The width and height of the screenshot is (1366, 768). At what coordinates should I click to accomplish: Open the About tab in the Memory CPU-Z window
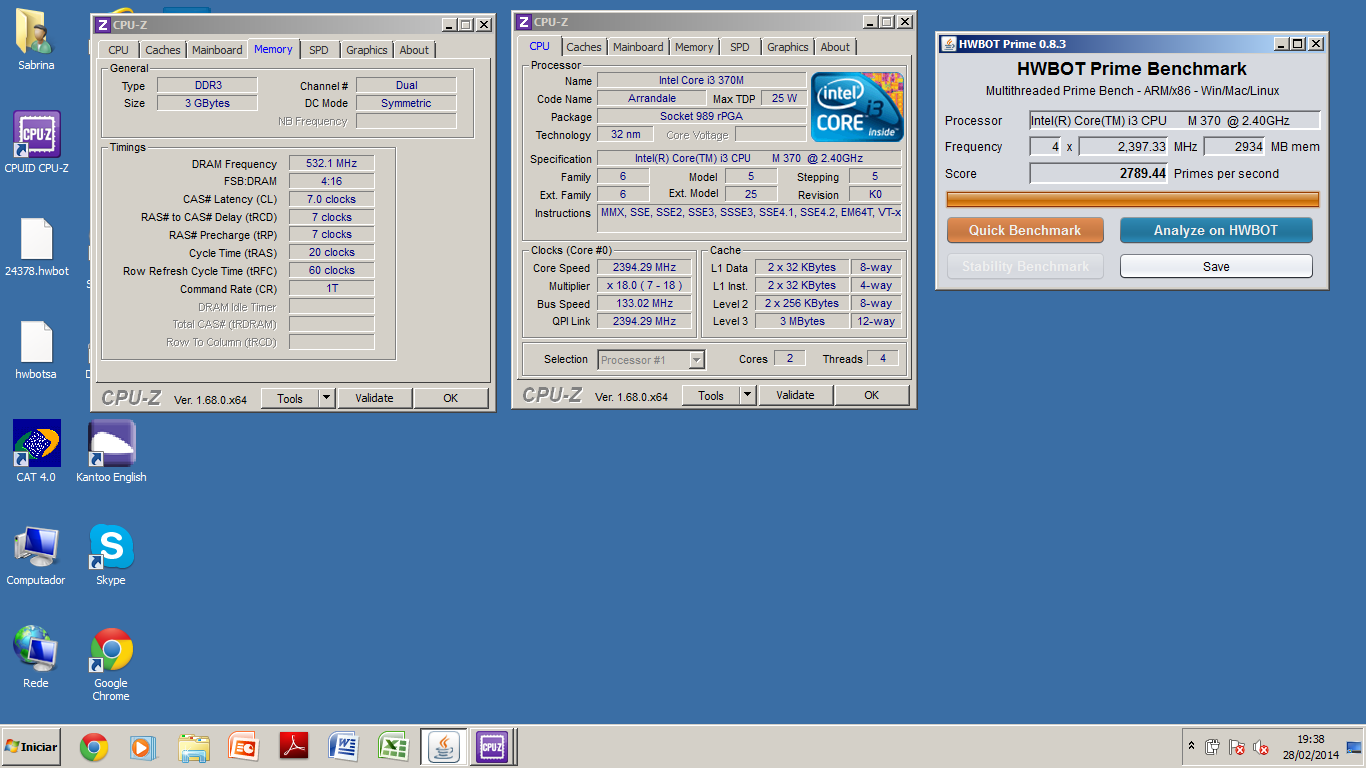point(414,50)
